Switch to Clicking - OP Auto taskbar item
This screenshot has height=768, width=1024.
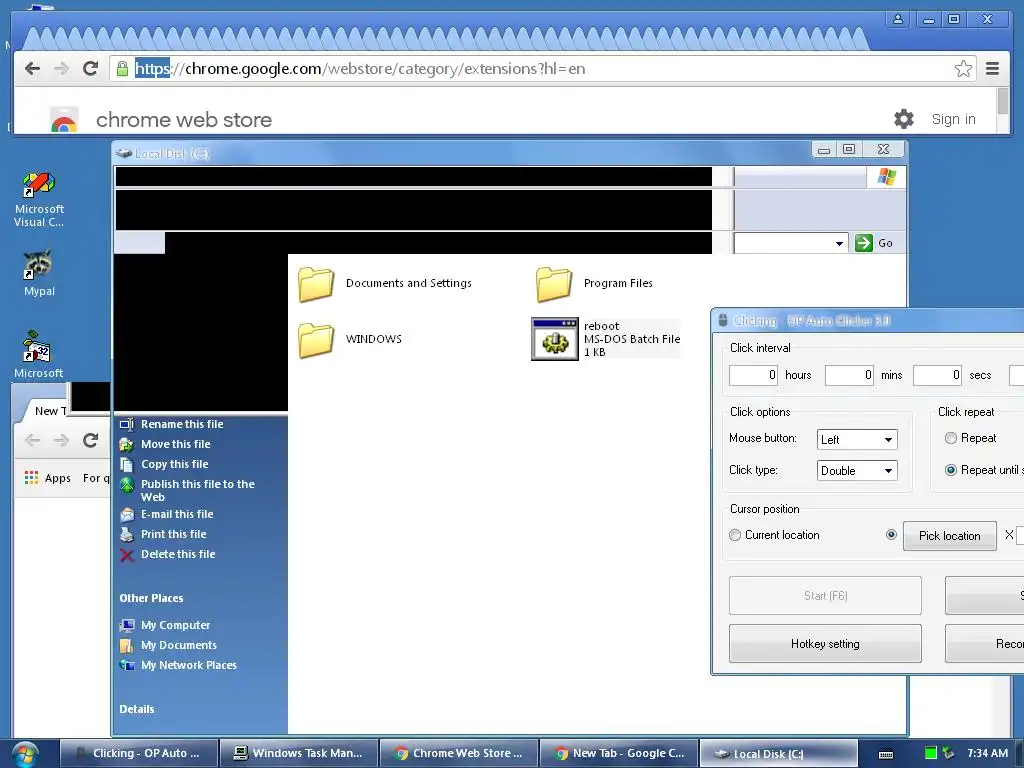coord(139,754)
